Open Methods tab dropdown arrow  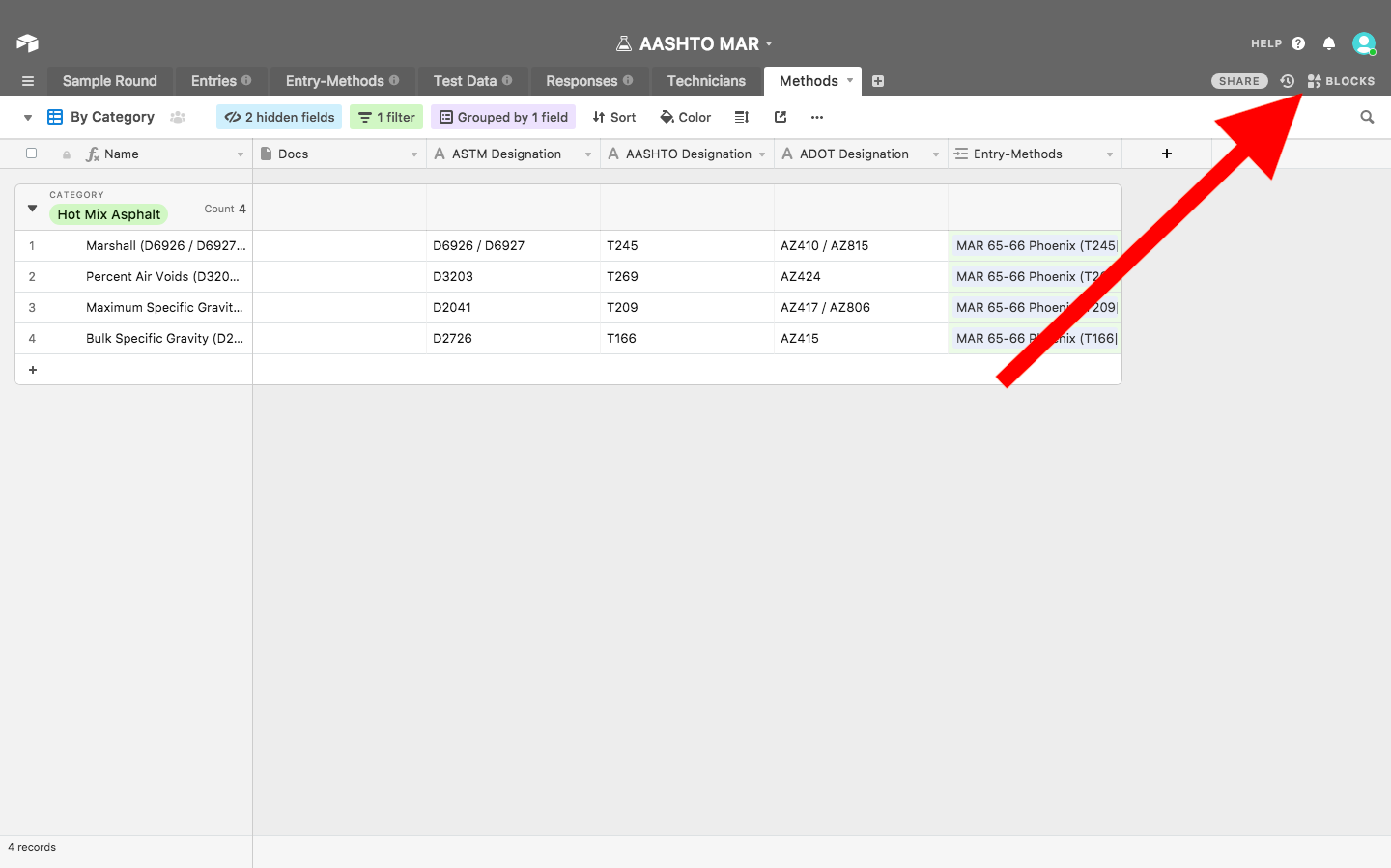[850, 80]
